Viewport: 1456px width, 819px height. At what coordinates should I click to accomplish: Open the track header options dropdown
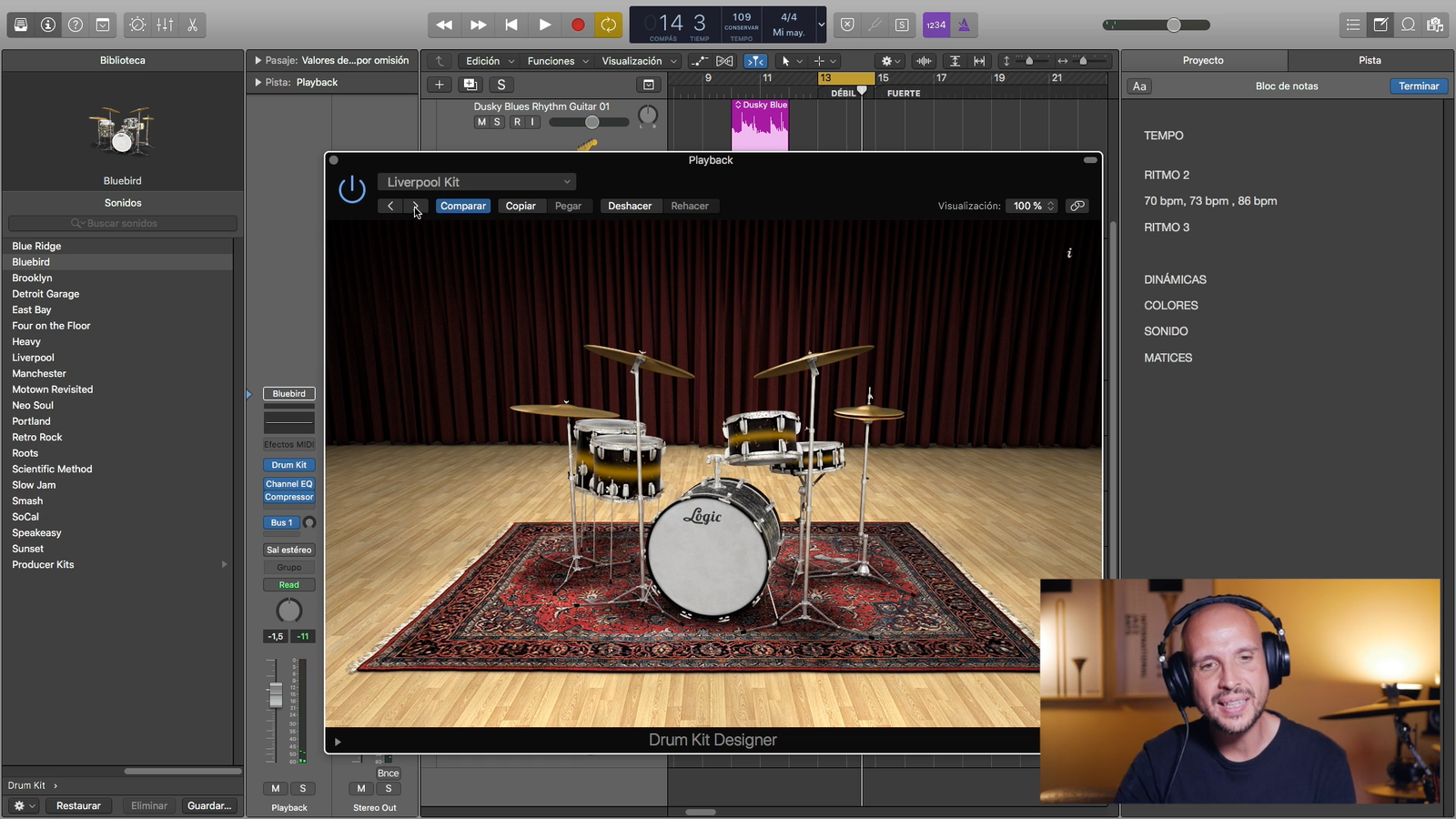click(648, 85)
